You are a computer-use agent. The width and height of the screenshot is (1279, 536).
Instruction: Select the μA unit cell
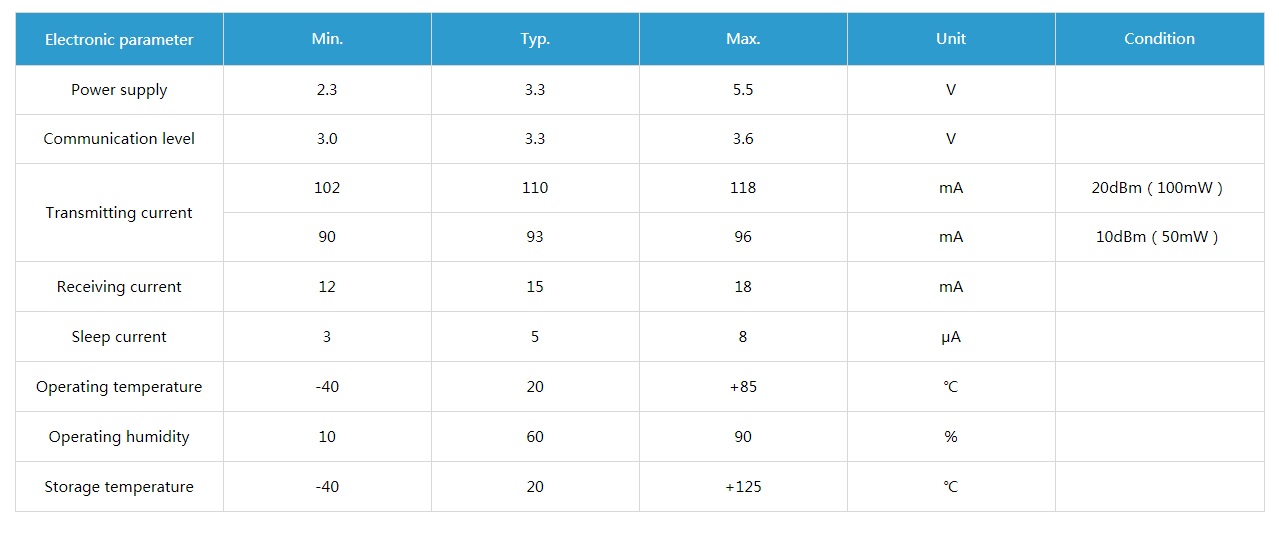(x=951, y=337)
